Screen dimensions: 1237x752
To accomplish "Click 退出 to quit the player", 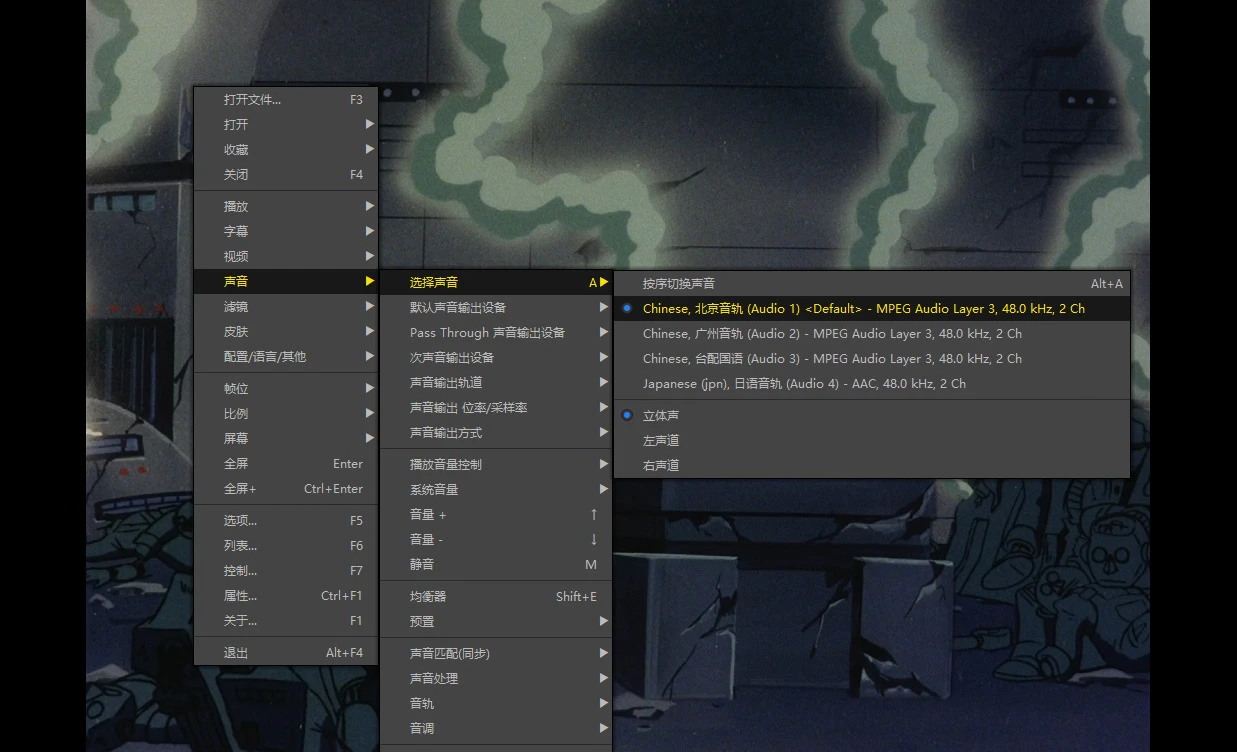I will click(x=286, y=652).
